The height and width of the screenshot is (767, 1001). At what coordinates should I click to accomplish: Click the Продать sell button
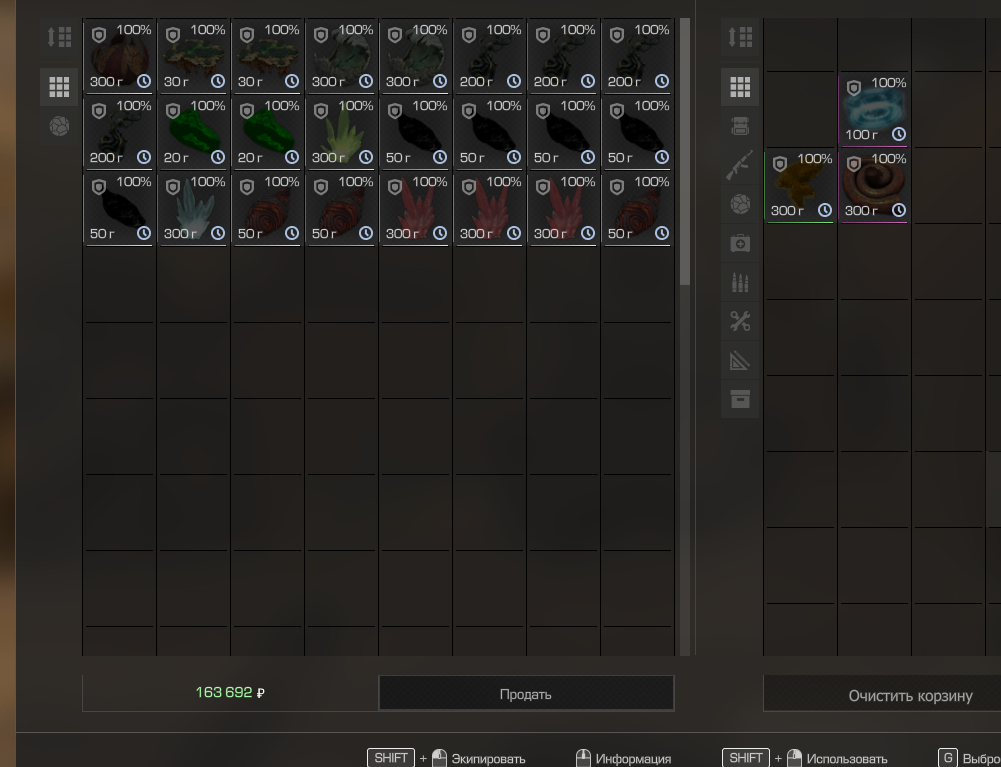pos(526,694)
